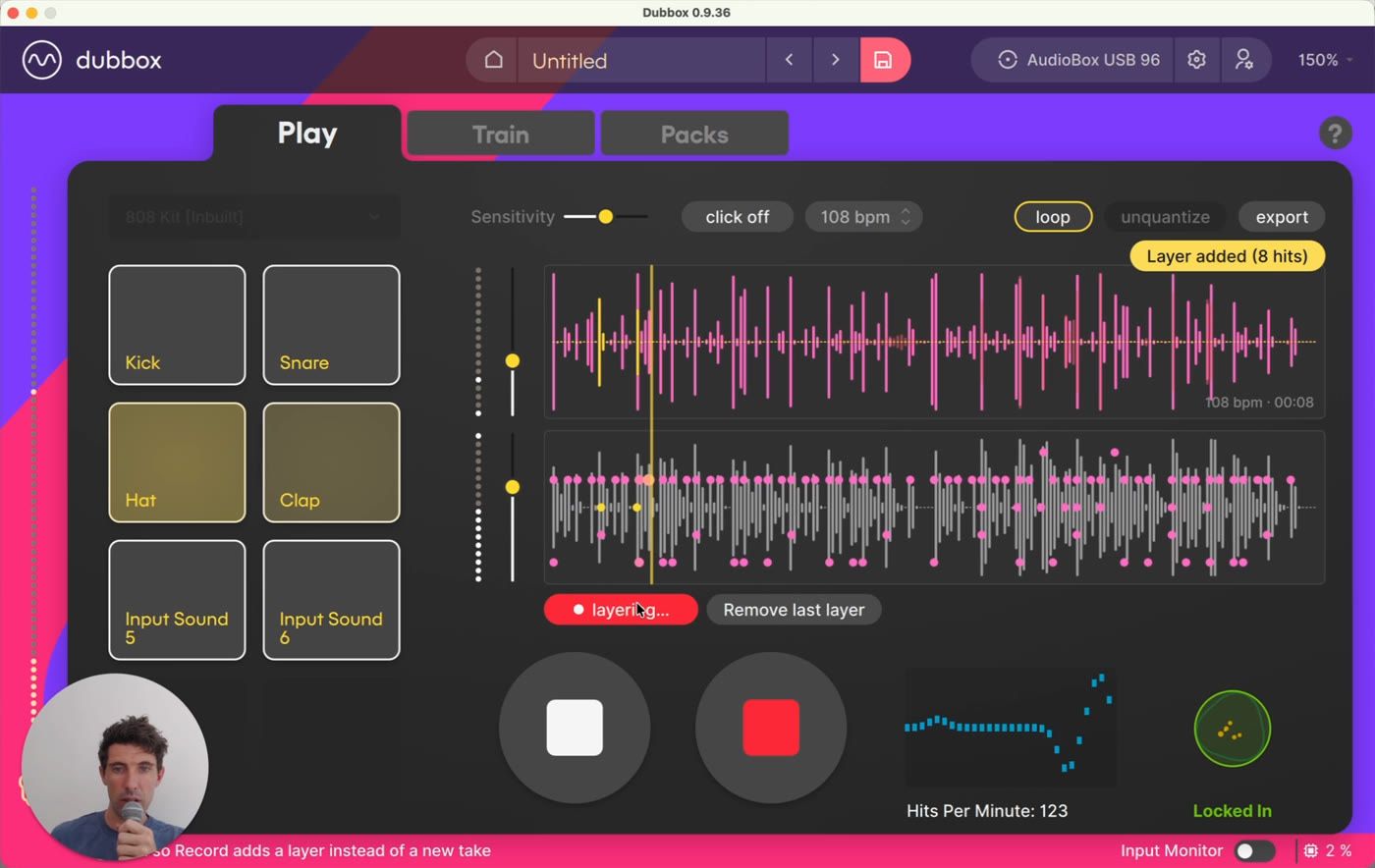Switch to the Play tab
This screenshot has width=1375, height=868.
coord(307,133)
